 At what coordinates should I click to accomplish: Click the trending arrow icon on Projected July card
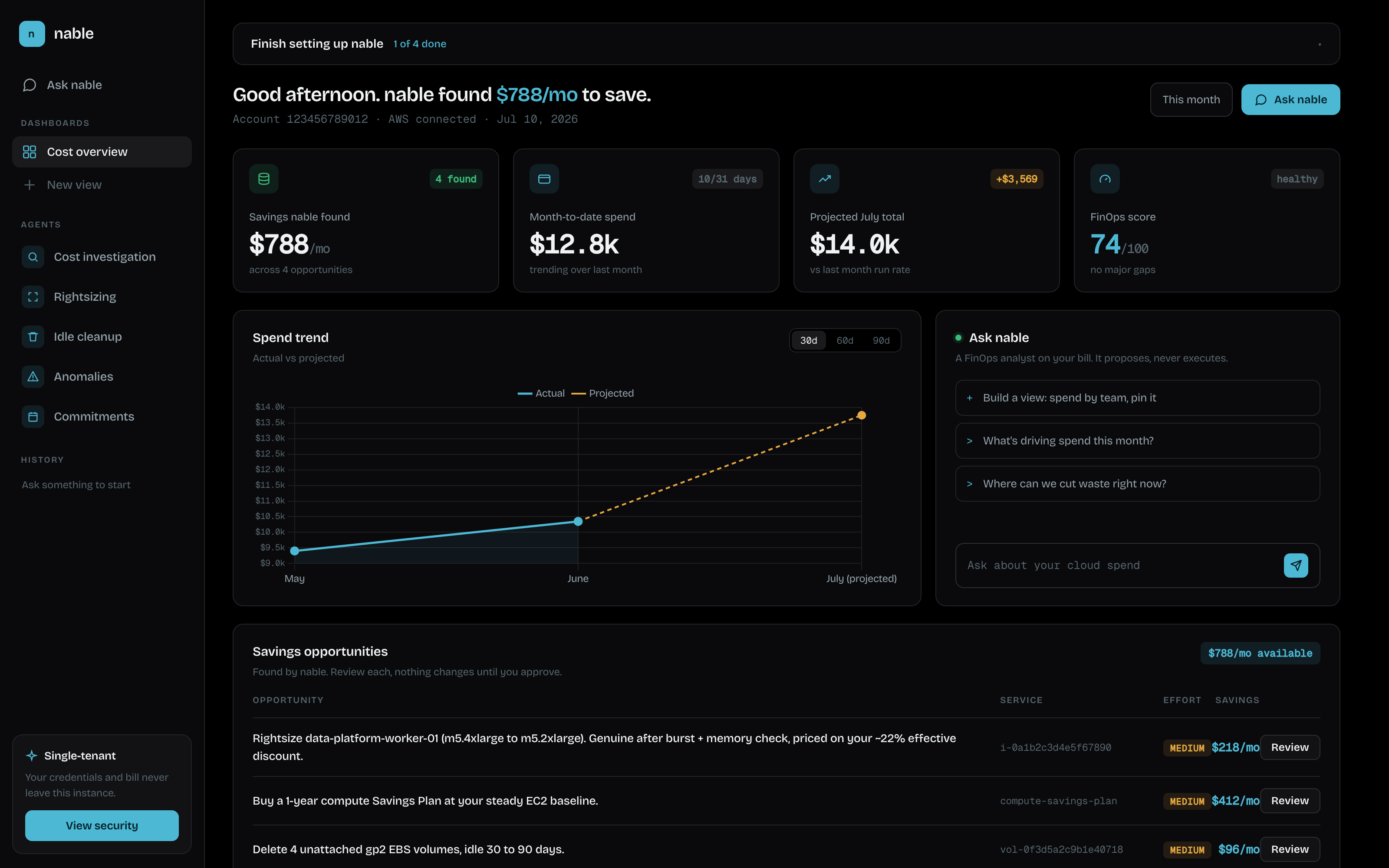click(825, 179)
